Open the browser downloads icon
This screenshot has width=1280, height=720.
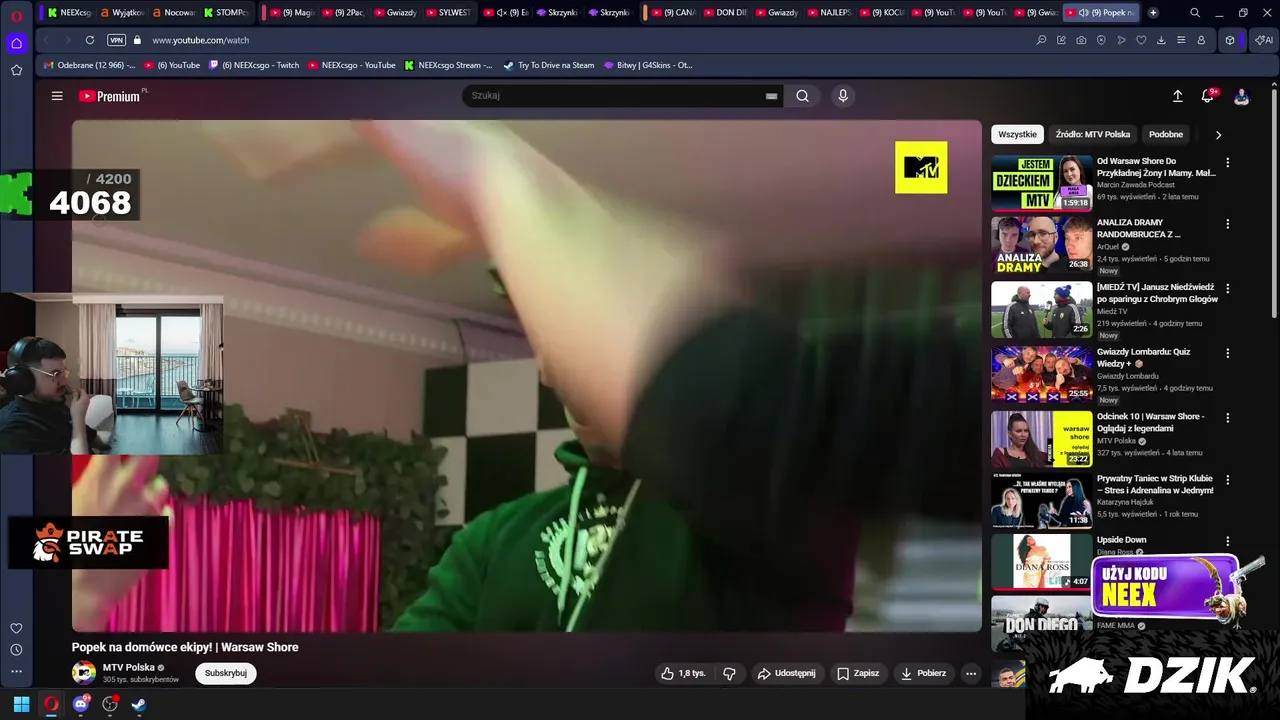pyautogui.click(x=1161, y=40)
